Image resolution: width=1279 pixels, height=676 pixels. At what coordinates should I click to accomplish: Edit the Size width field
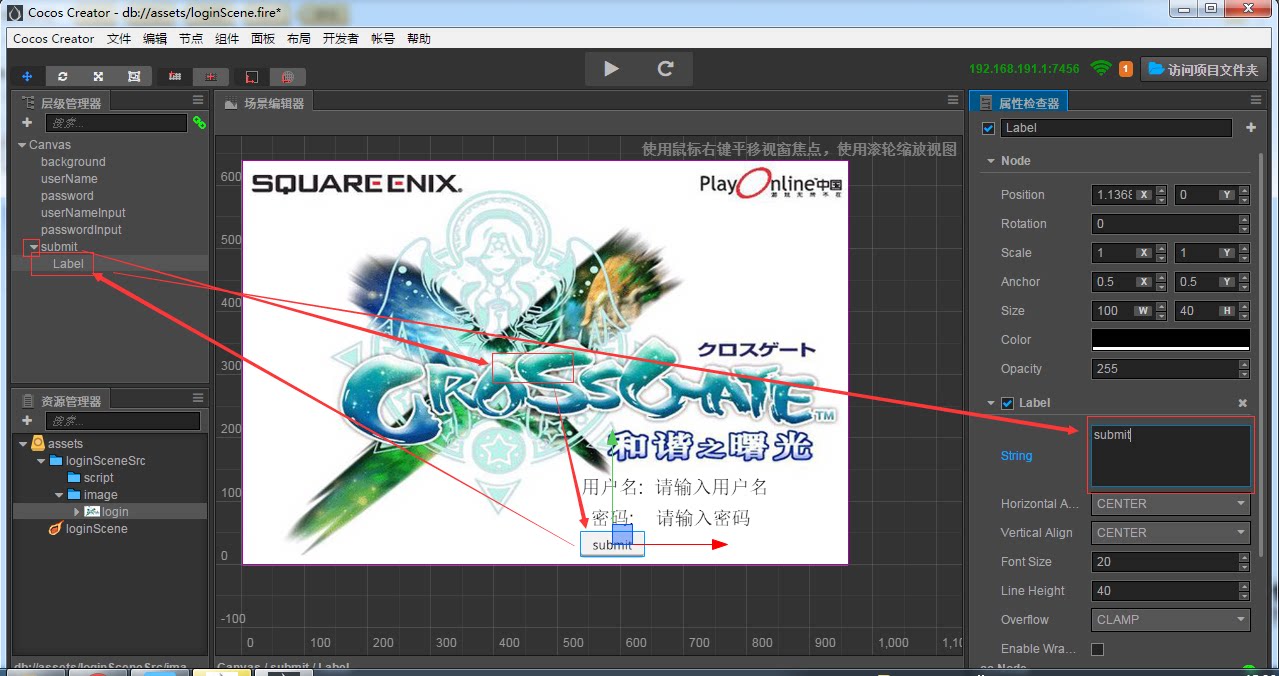pos(1113,311)
